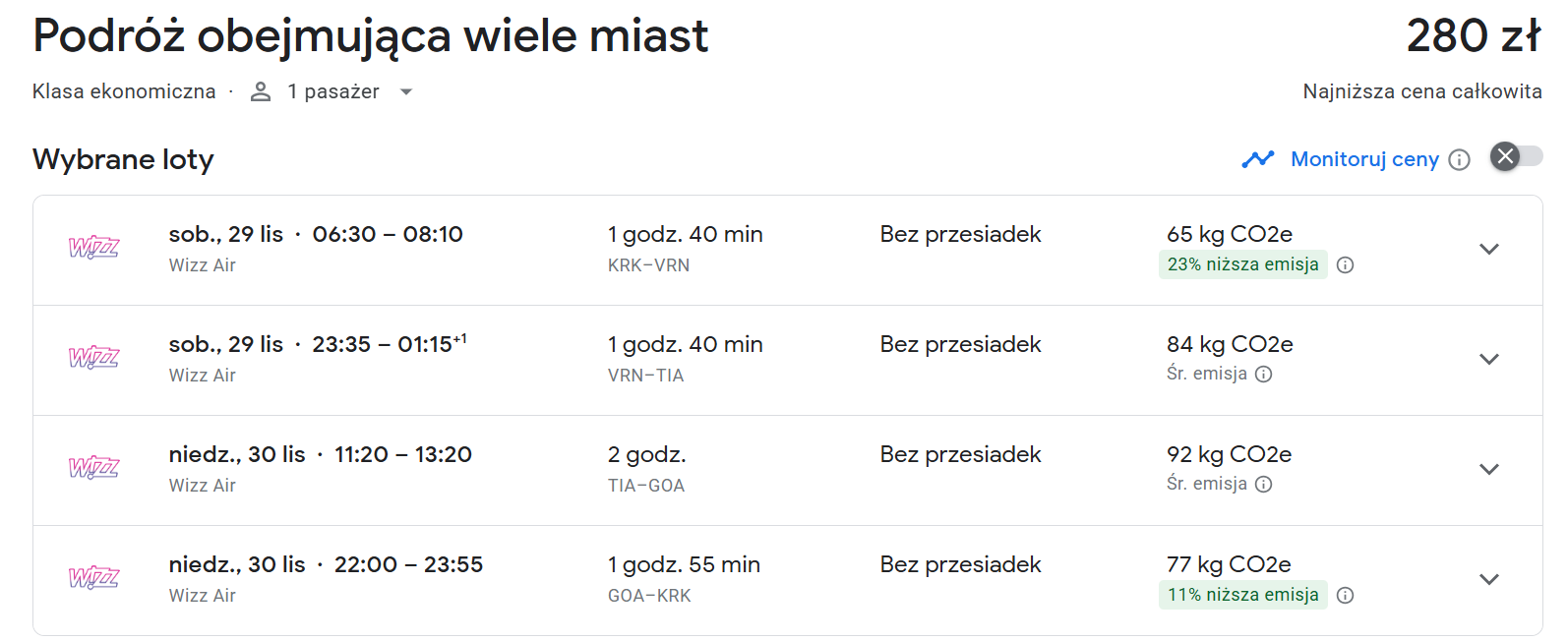
Task: Expand the GOA–KRK flight details
Action: (1489, 579)
